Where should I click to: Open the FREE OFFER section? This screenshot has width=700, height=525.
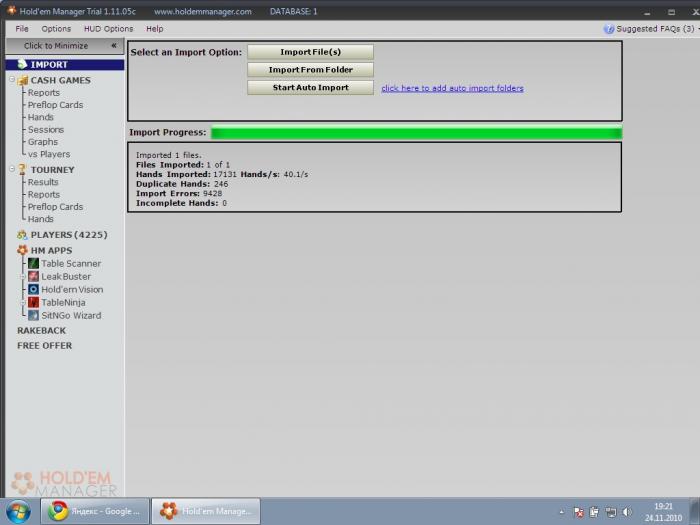point(45,346)
